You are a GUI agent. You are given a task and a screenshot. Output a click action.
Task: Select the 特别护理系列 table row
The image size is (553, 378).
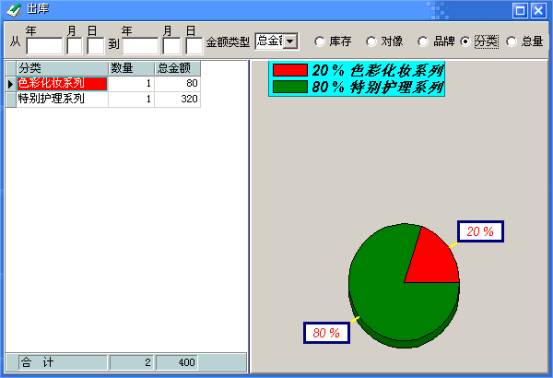click(103, 99)
